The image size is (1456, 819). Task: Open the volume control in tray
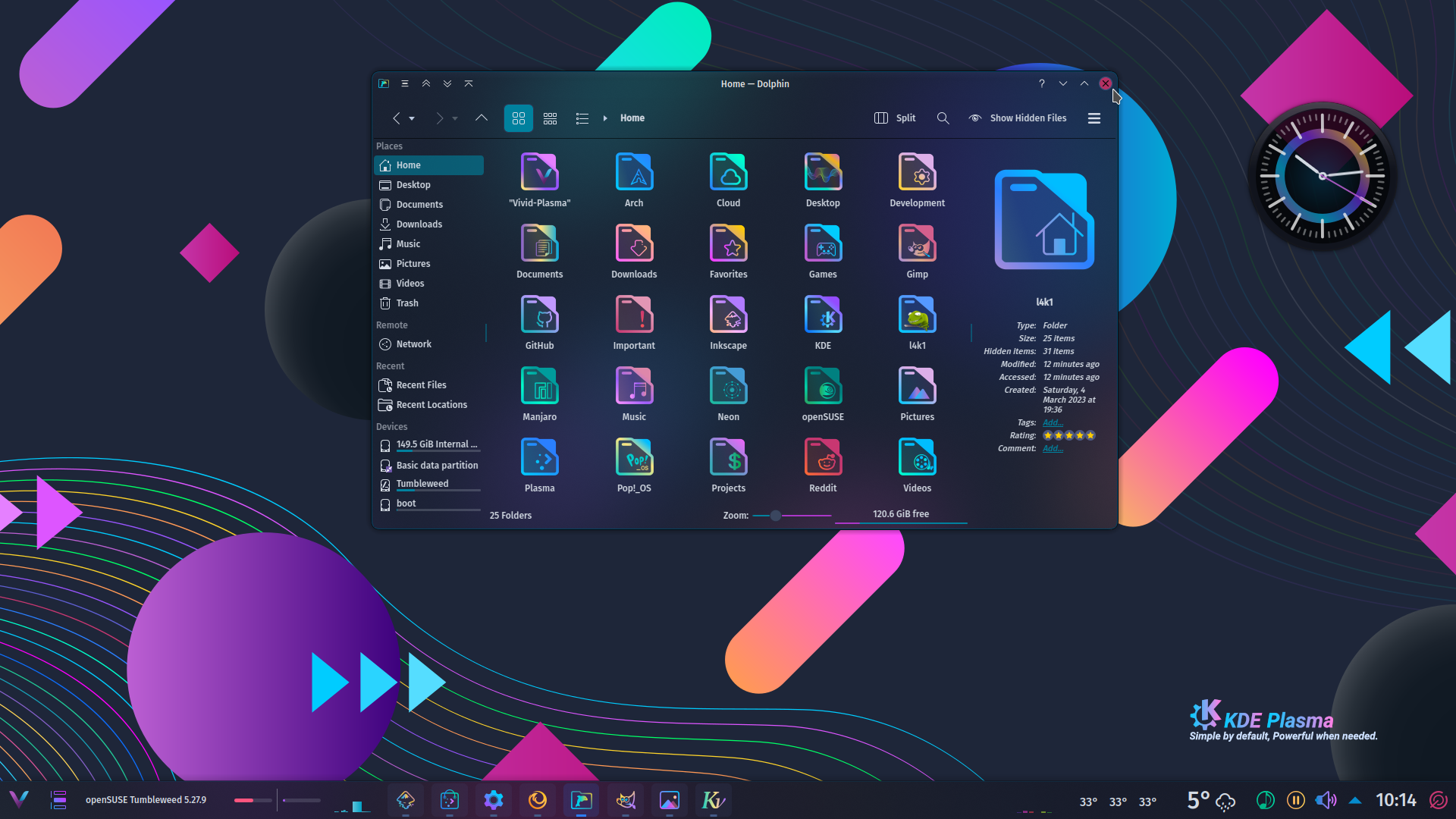coord(1326,800)
